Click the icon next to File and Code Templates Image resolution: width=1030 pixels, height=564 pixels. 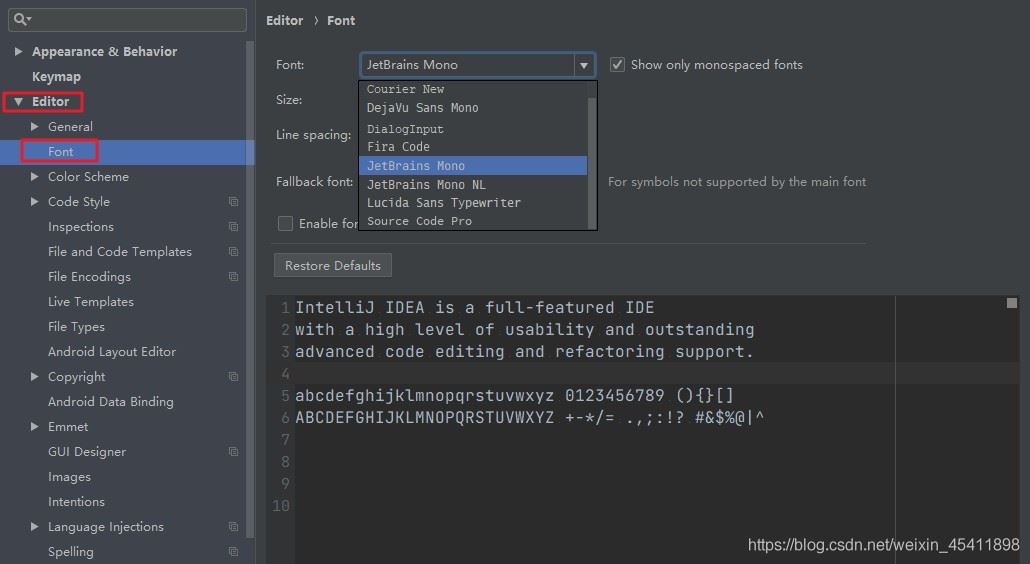tap(233, 252)
